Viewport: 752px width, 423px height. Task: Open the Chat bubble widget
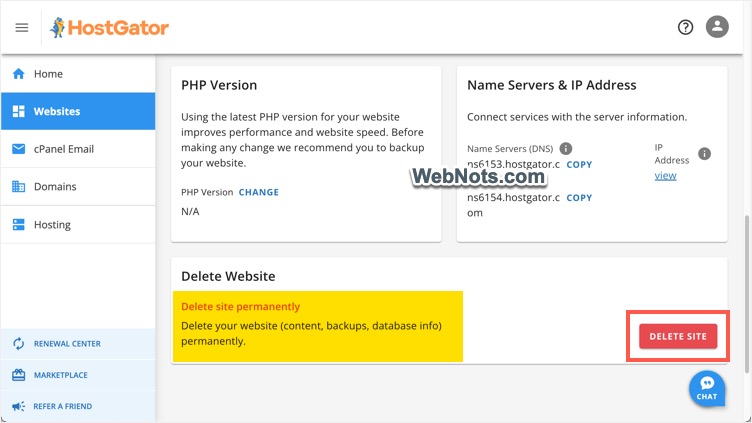(707, 388)
